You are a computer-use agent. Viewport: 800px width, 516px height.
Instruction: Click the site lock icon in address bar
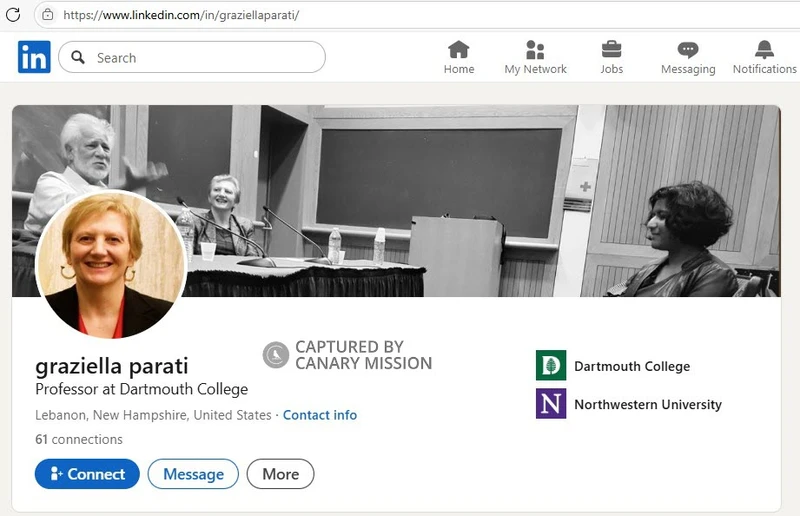coord(47,15)
